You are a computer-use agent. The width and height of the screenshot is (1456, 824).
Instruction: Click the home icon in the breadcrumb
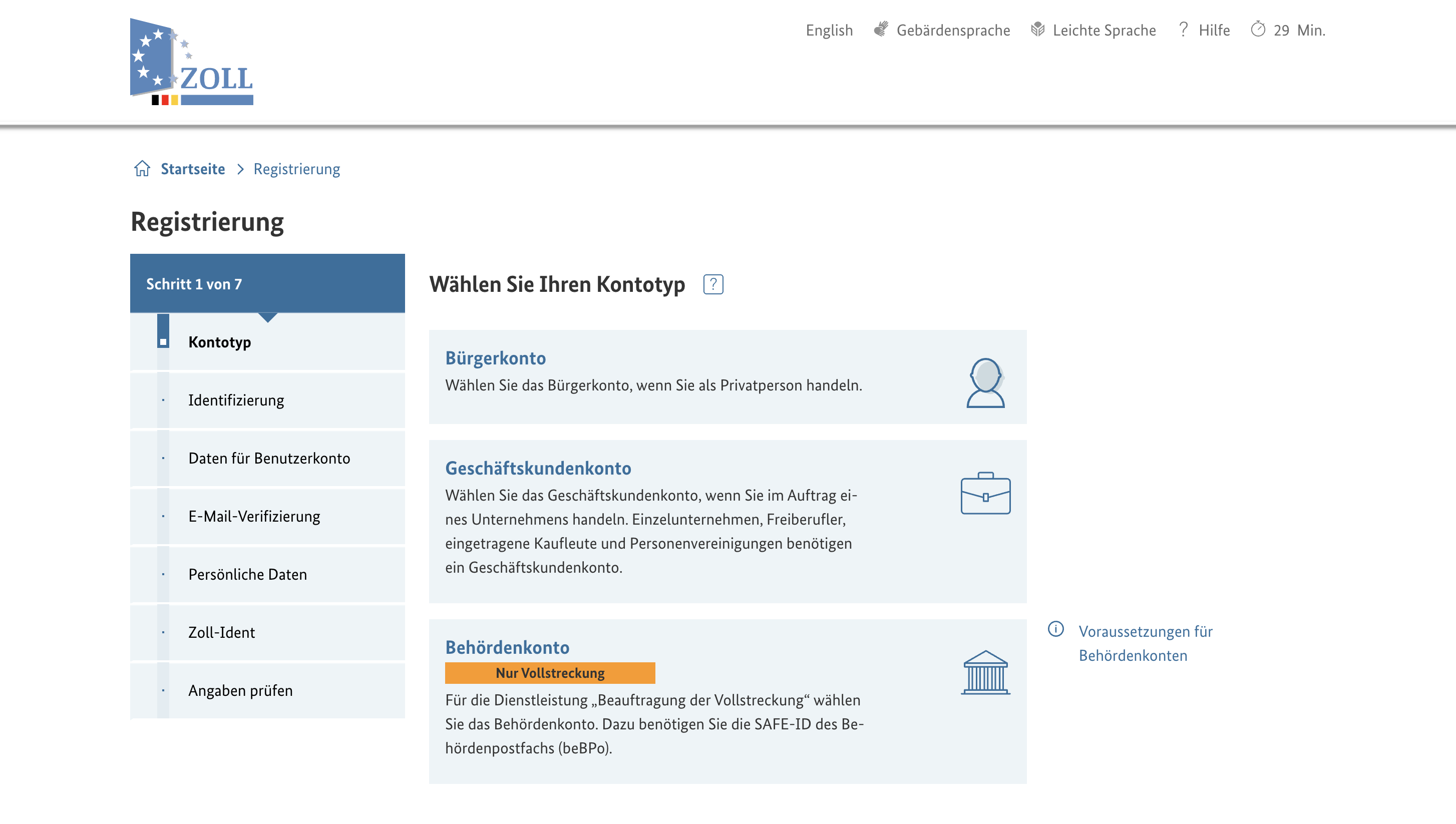pyautogui.click(x=143, y=168)
